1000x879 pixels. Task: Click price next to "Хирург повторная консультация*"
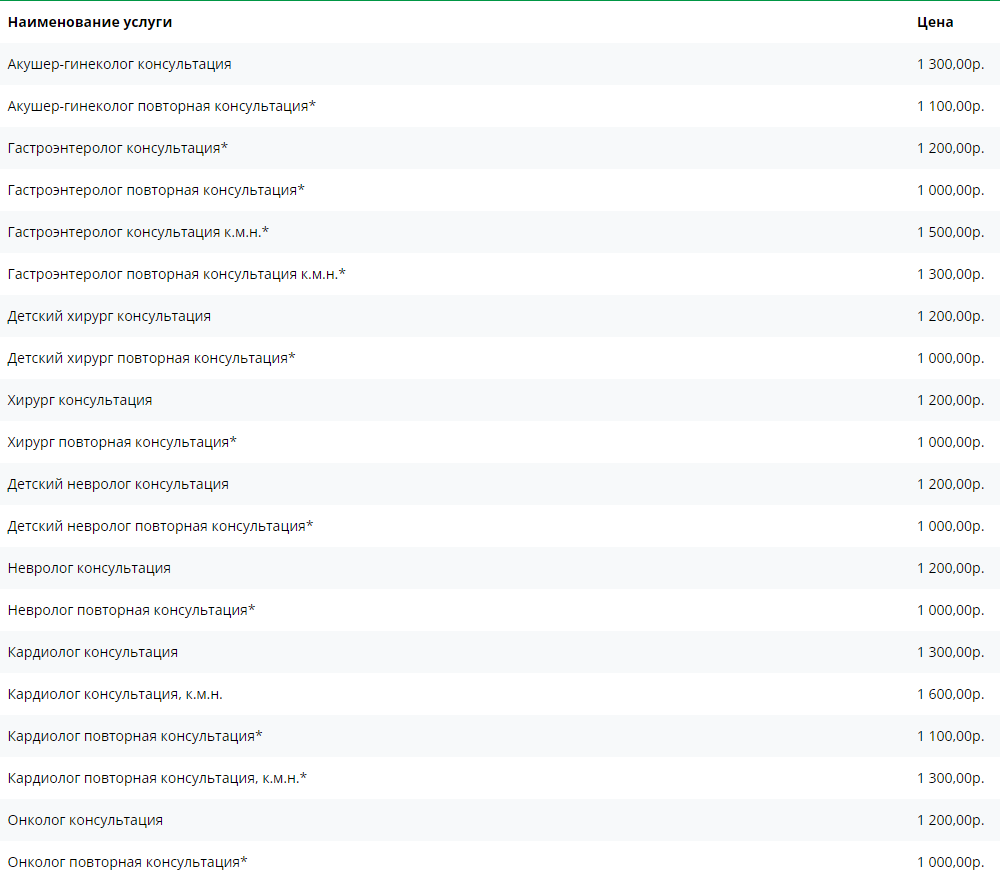pos(950,442)
